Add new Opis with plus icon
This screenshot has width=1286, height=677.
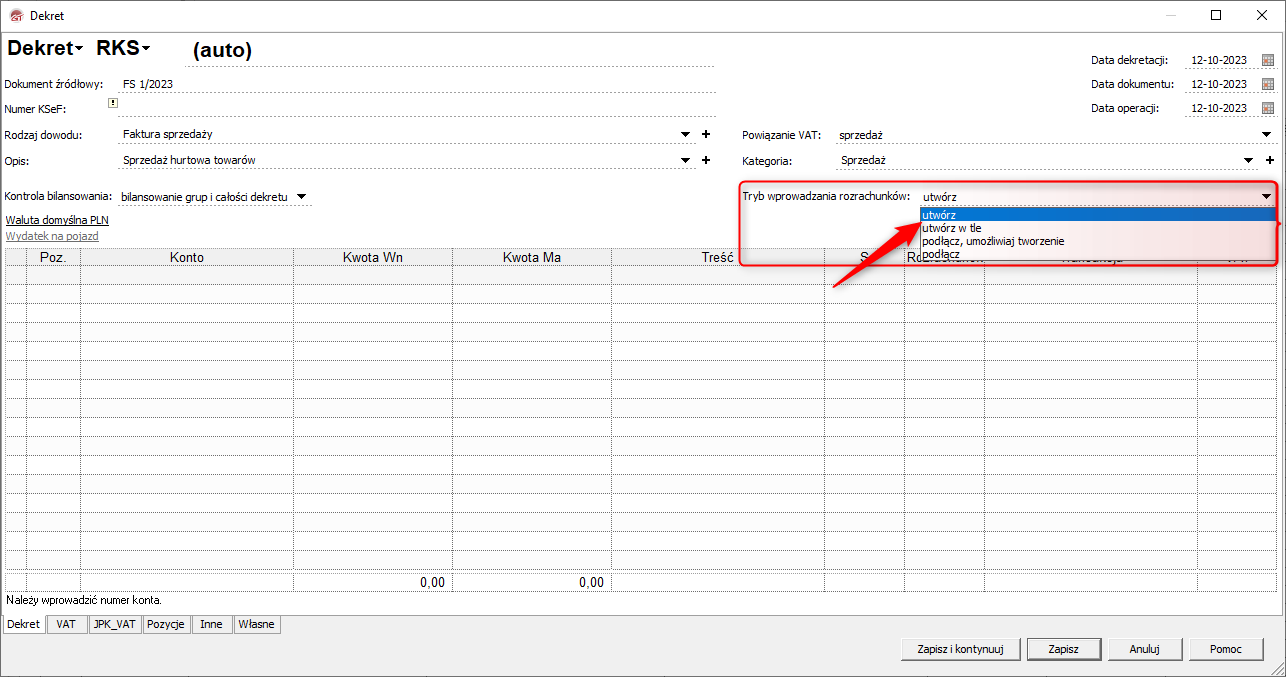[705, 160]
